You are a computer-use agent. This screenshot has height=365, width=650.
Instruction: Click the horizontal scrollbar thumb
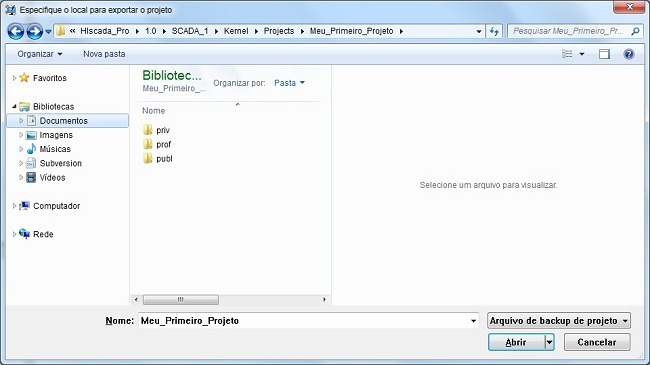point(181,299)
